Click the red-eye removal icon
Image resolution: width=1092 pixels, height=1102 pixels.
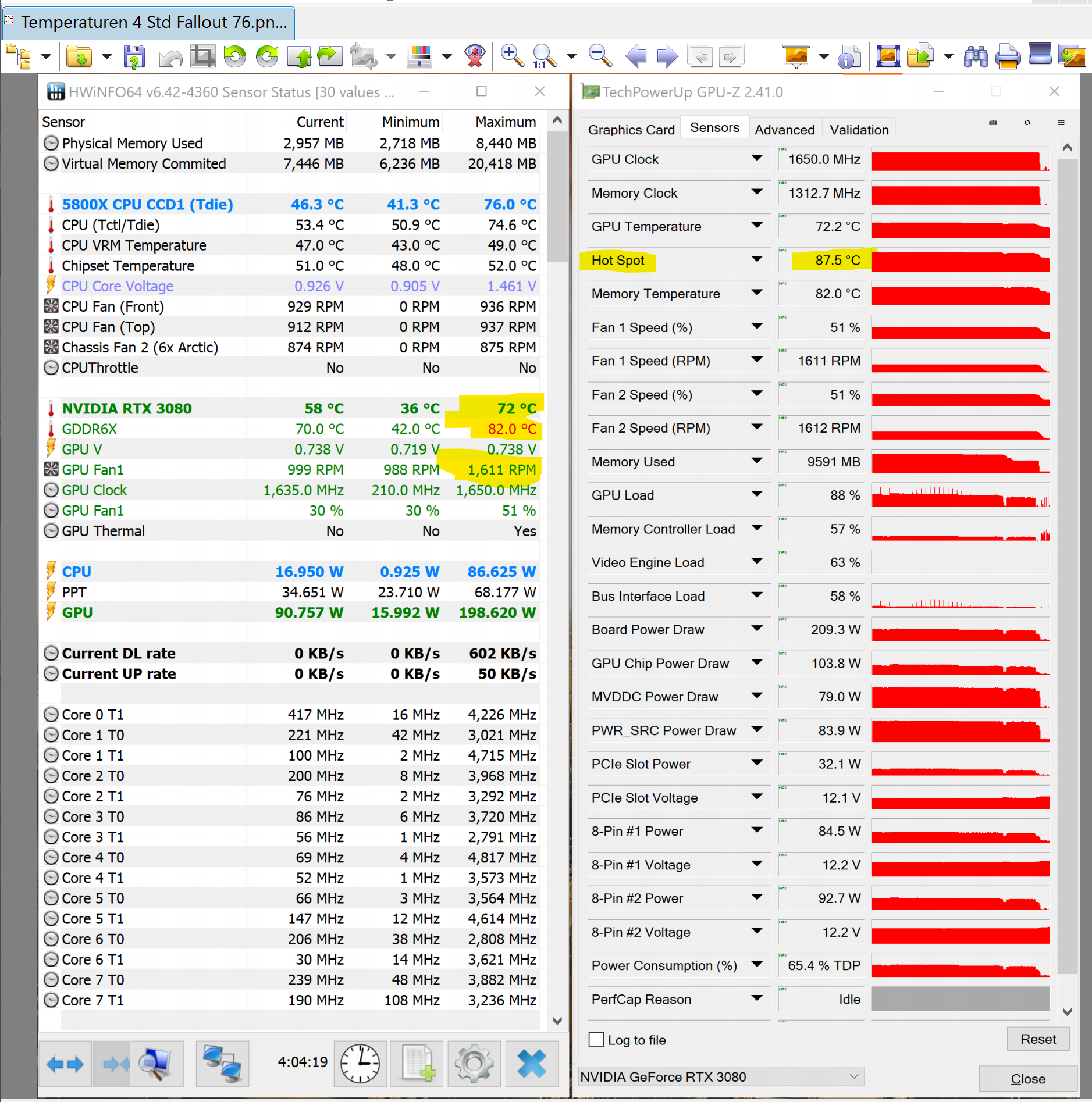475,57
